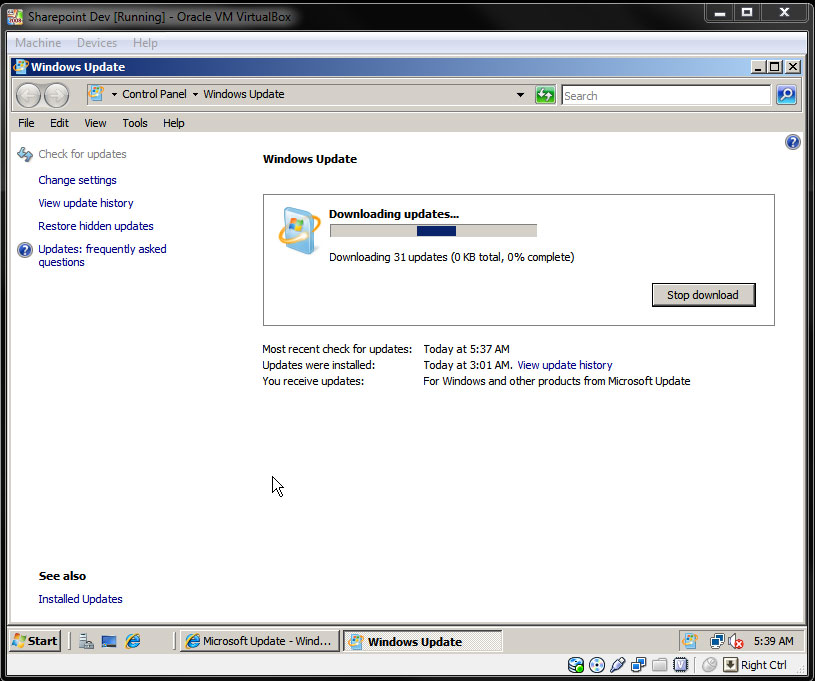Open the address bar history dropdown

click(520, 95)
